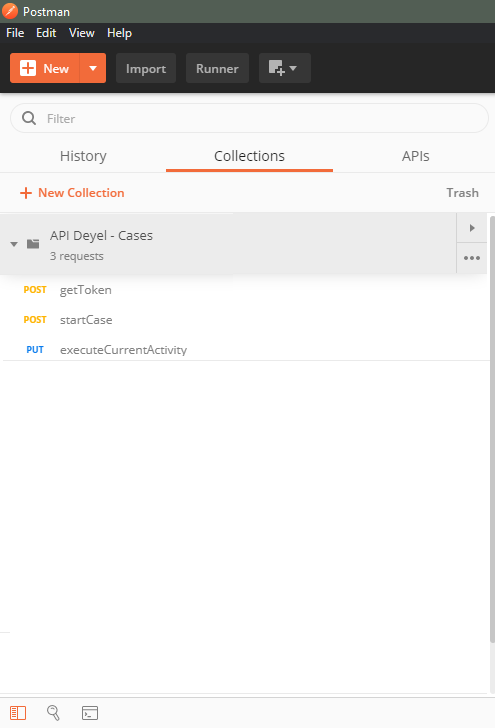Screen dimensions: 495x728
Task: Open the Postman console icon
Action: (90, 713)
